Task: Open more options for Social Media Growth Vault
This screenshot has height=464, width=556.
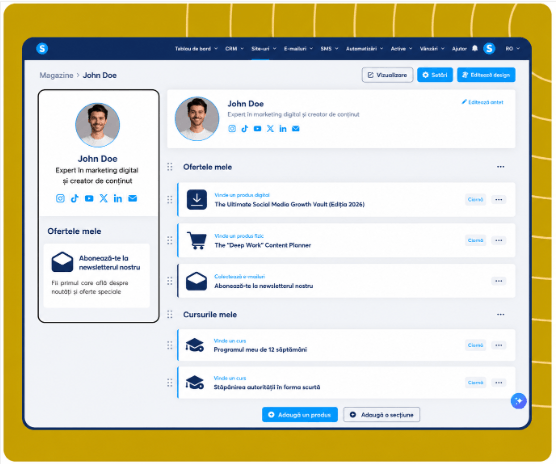Action: pos(499,200)
